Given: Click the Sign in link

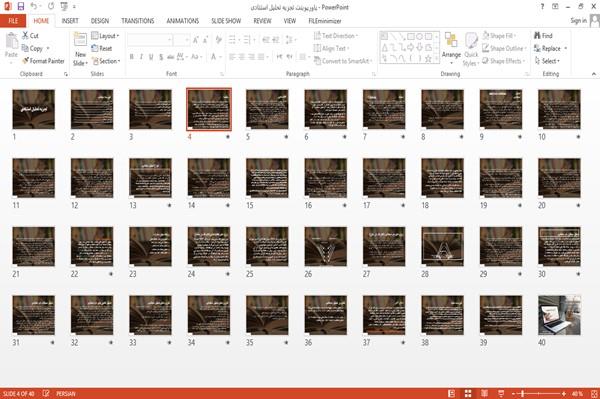Looking at the screenshot, I should 578,21.
